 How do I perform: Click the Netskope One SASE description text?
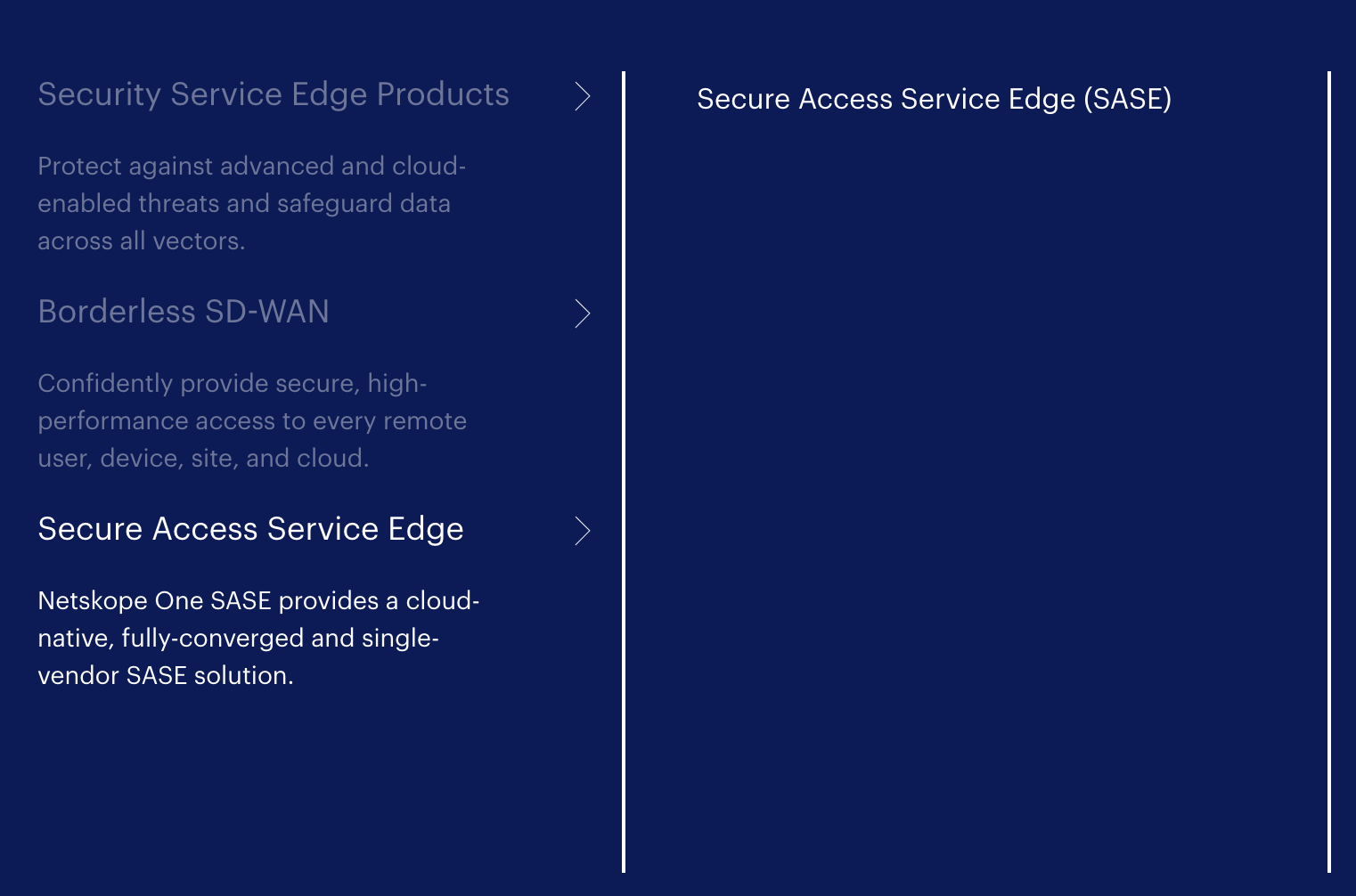[258, 638]
